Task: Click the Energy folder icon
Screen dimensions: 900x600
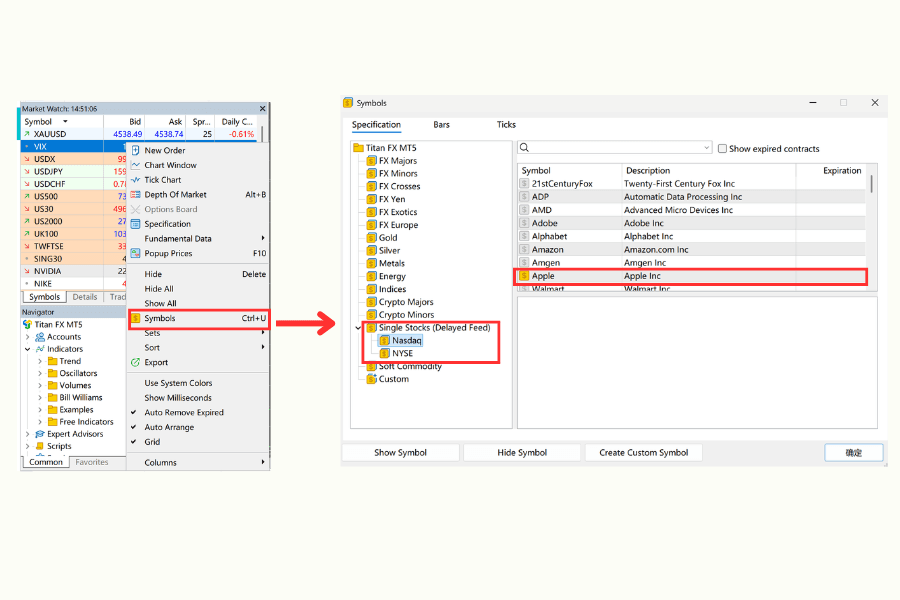Action: click(371, 276)
